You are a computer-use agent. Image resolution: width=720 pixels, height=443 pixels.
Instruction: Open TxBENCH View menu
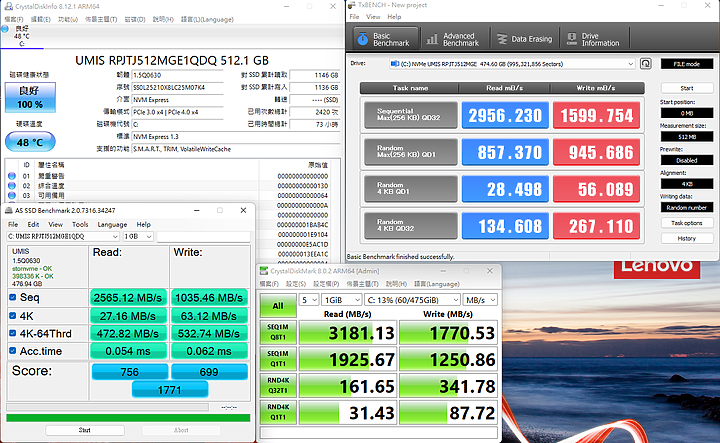click(x=373, y=17)
